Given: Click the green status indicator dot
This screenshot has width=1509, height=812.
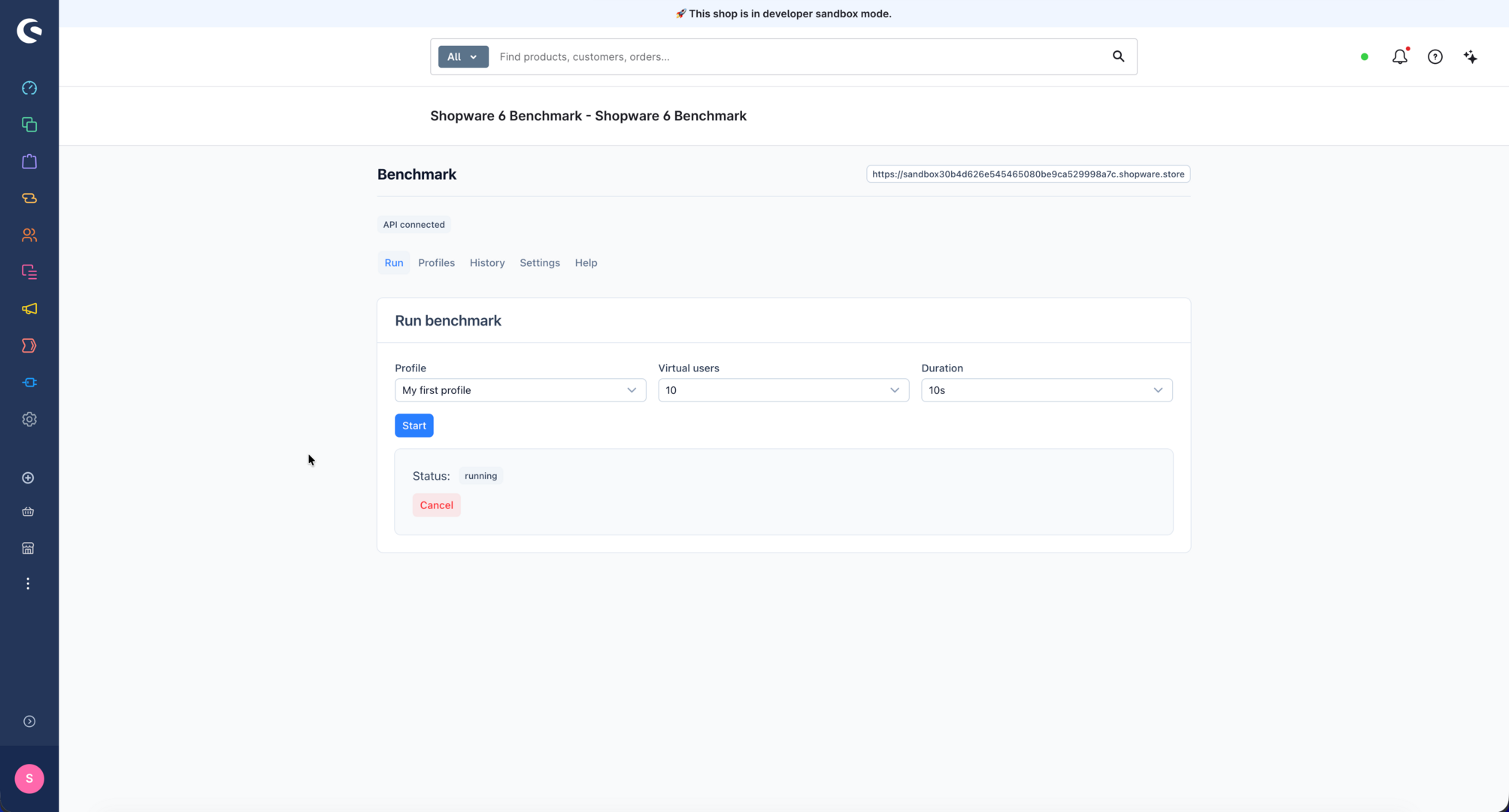Looking at the screenshot, I should (x=1365, y=56).
